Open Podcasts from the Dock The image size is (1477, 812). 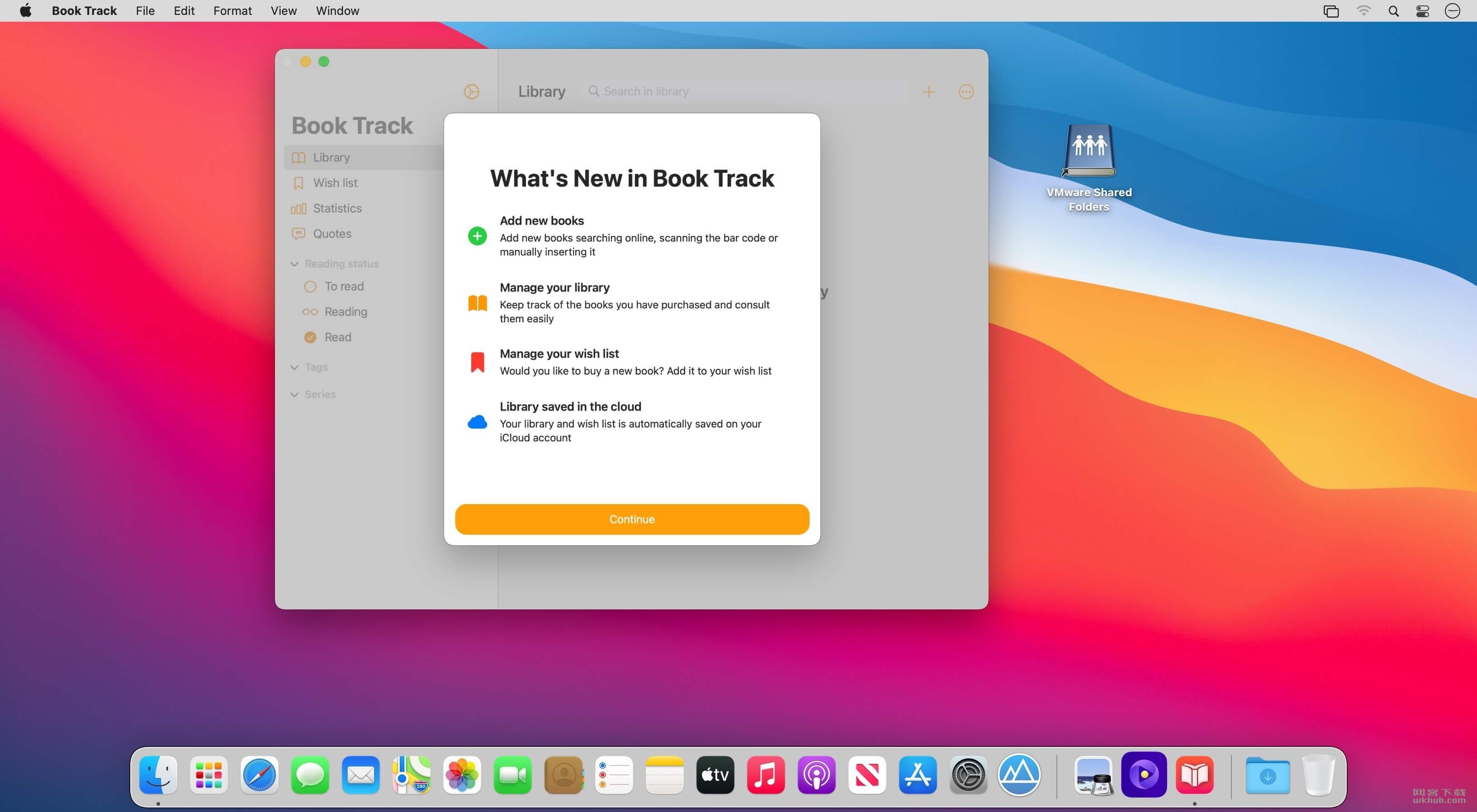[816, 775]
